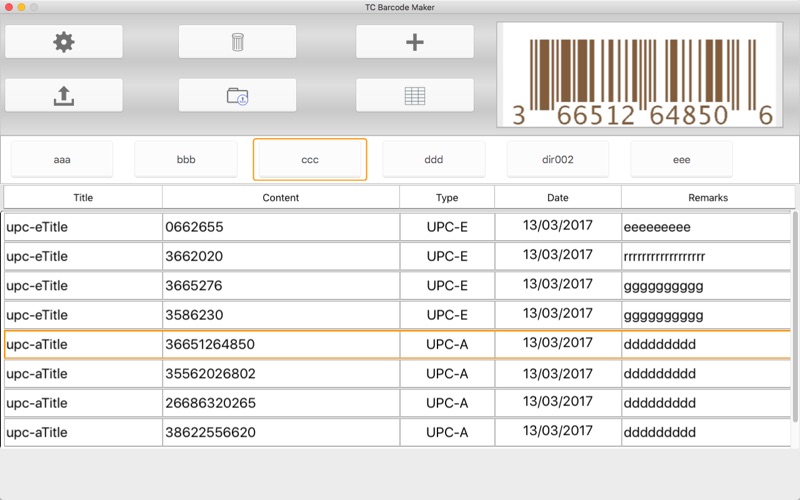Select the row with content 3586230
This screenshot has height=500, width=800.
click(x=397, y=315)
